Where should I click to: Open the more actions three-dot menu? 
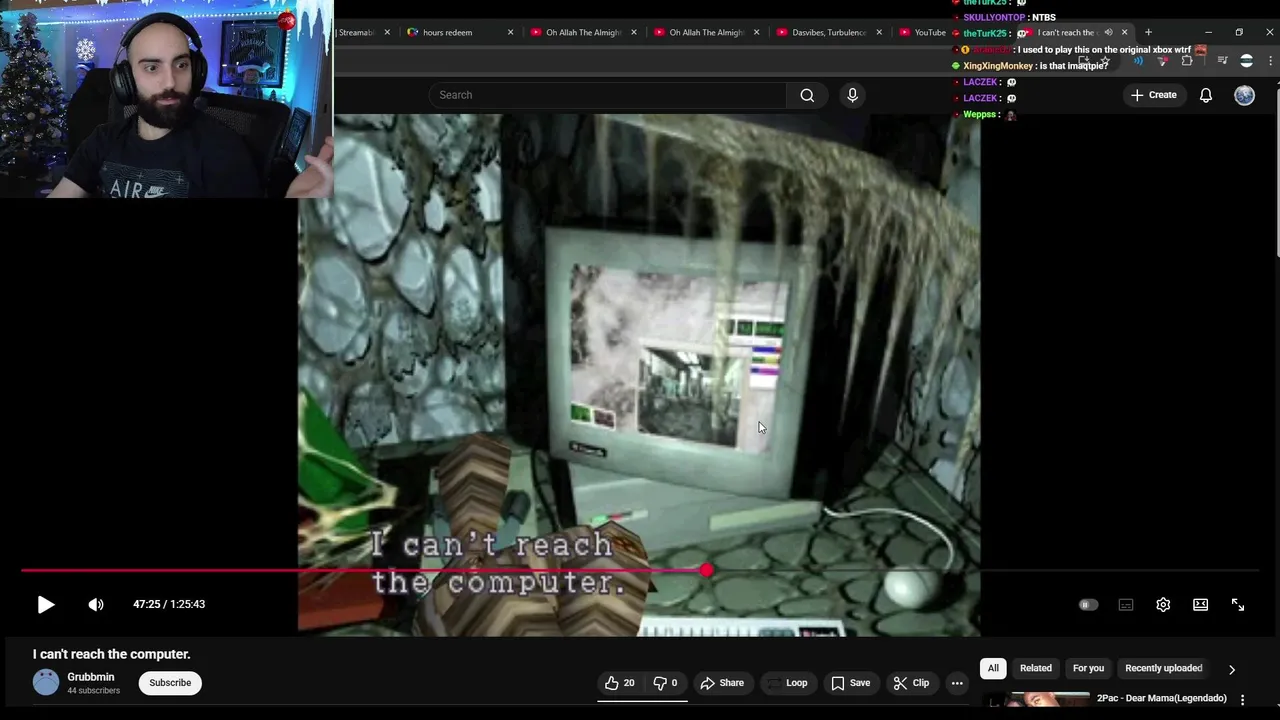[x=957, y=683]
